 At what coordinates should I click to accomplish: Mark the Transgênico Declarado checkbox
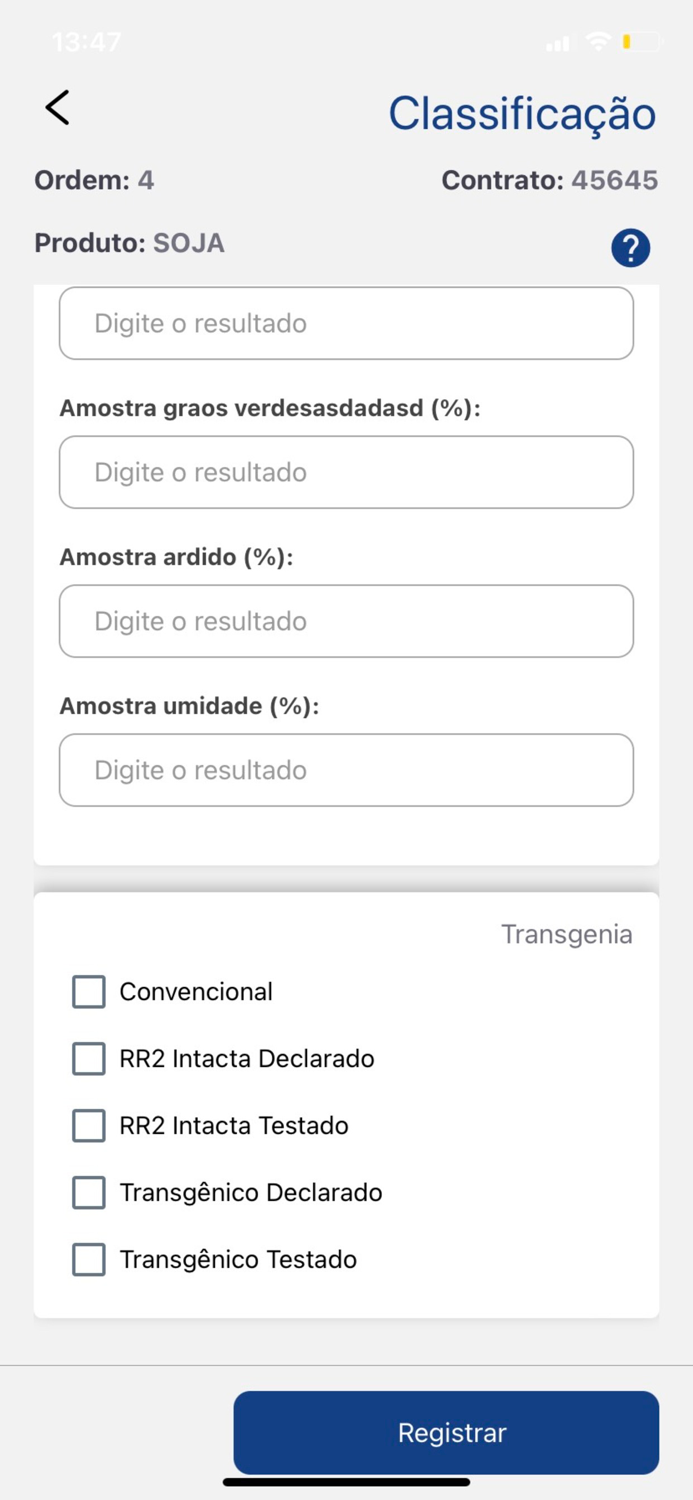point(88,1192)
